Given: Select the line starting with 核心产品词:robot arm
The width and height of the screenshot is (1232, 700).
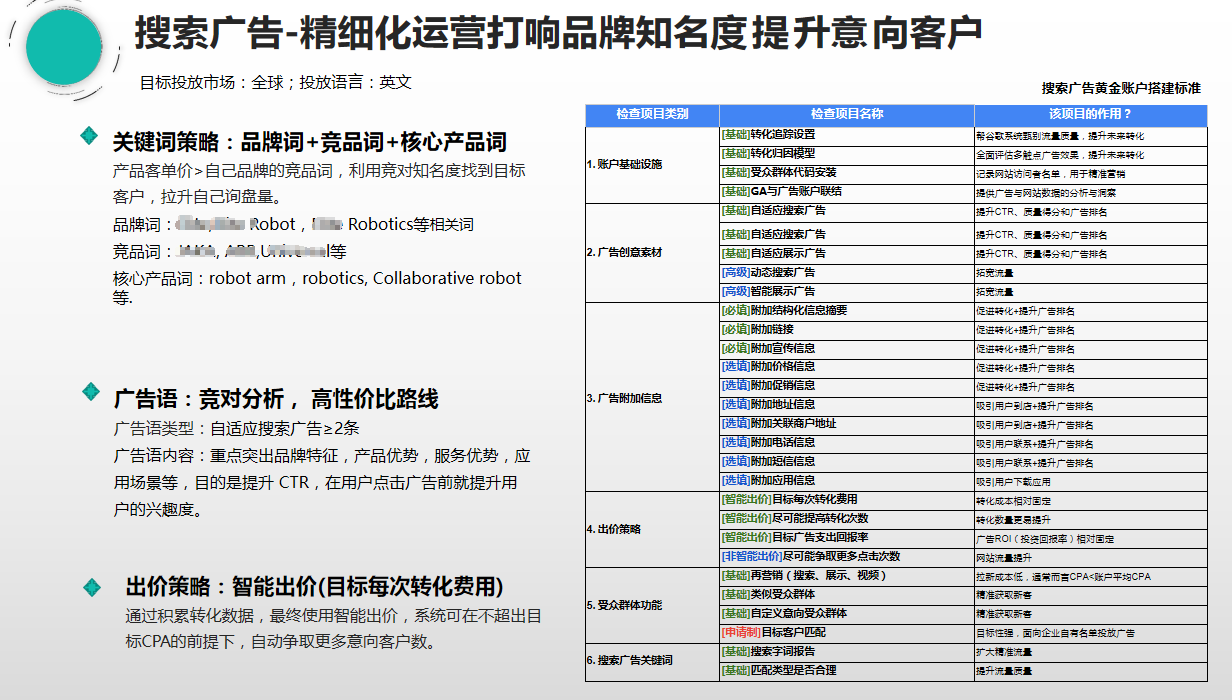Looking at the screenshot, I should (318, 288).
